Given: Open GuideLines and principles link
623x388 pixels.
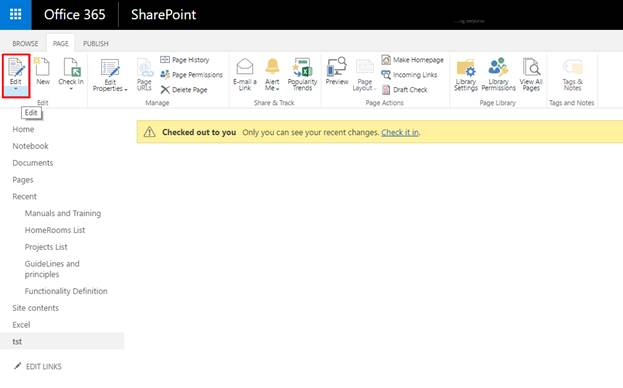Looking at the screenshot, I should (52, 269).
